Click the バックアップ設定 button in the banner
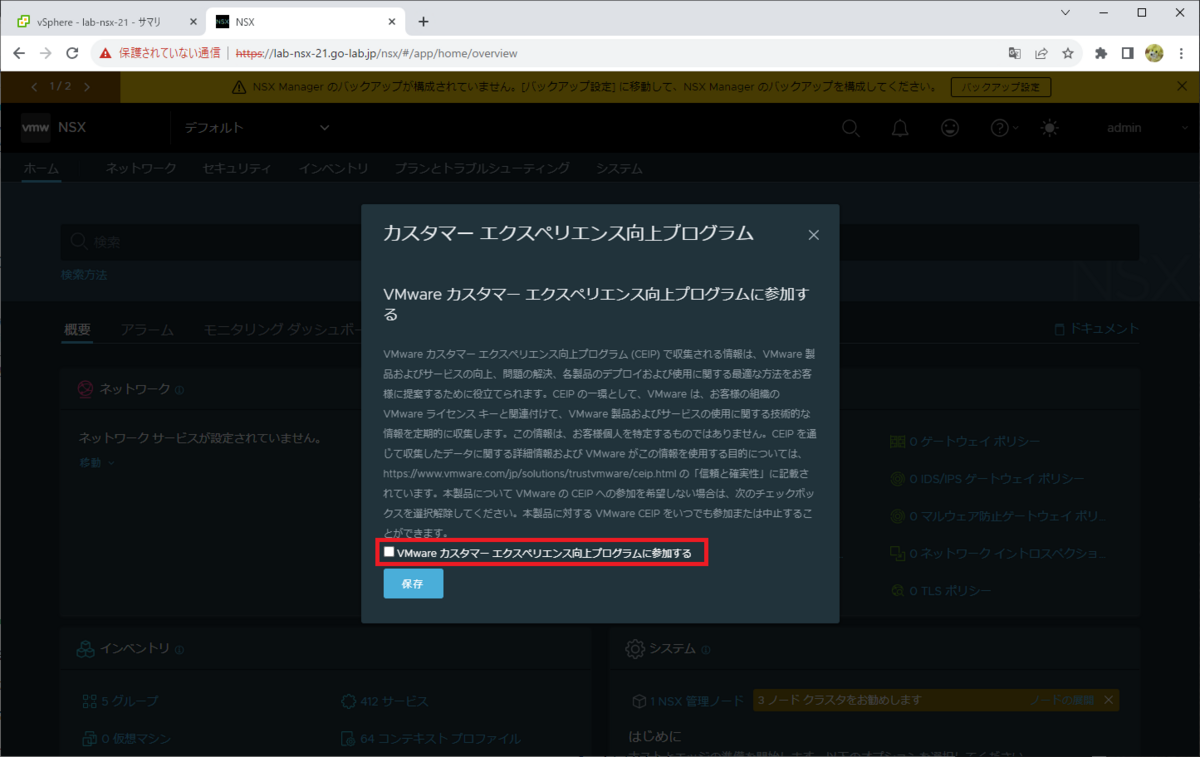 point(1001,87)
